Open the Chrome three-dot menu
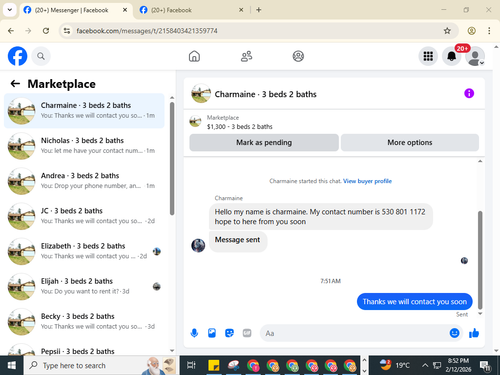Image resolution: width=500 pixels, height=375 pixels. [489, 31]
